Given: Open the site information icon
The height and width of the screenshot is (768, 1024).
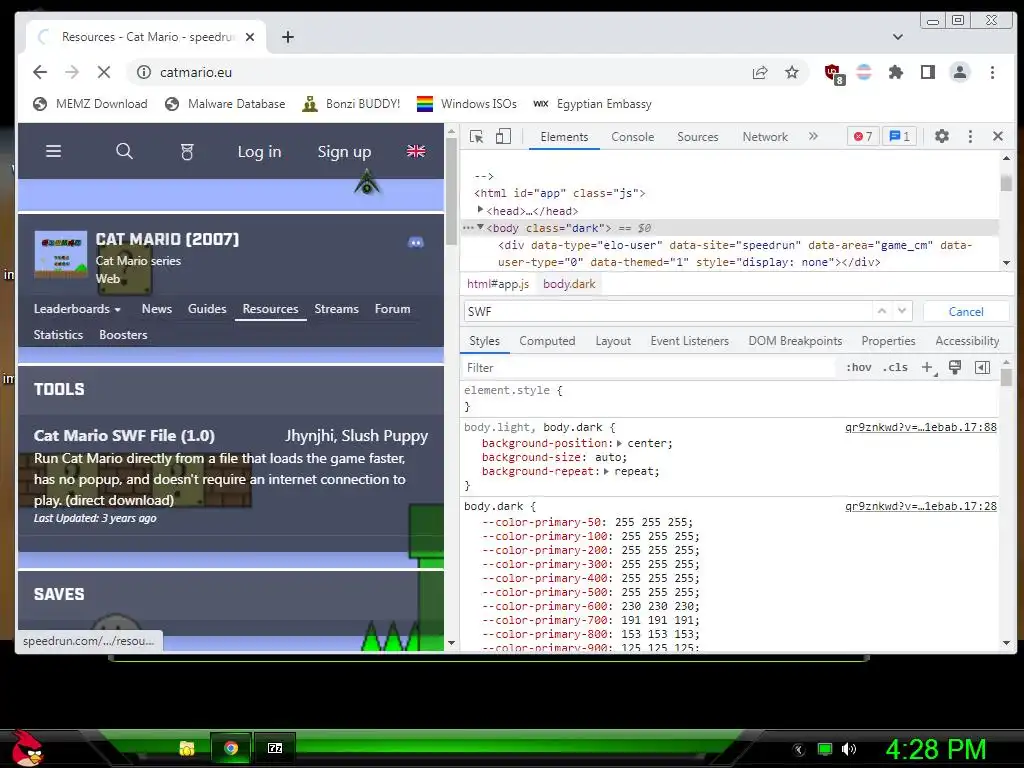Looking at the screenshot, I should click(x=144, y=72).
